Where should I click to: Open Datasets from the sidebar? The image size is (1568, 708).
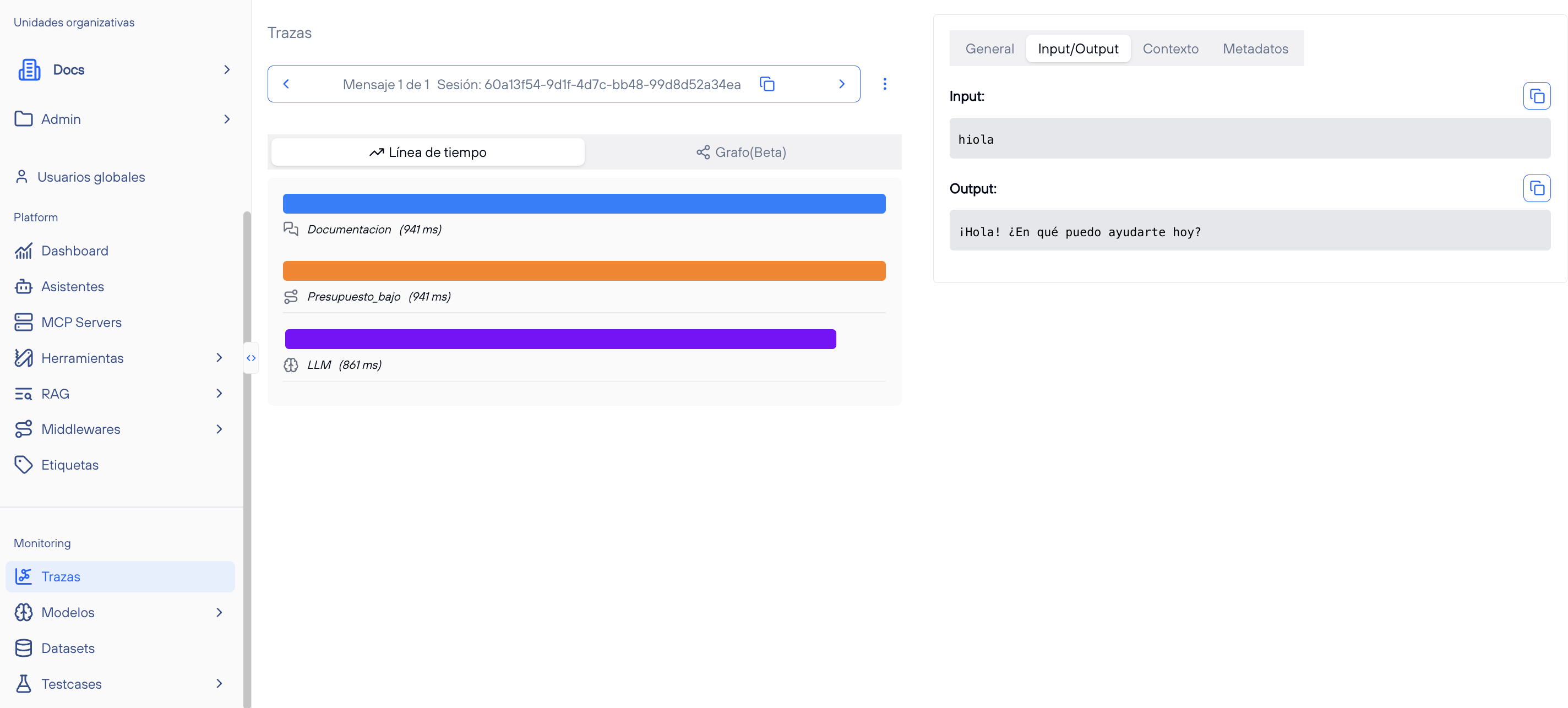click(68, 648)
